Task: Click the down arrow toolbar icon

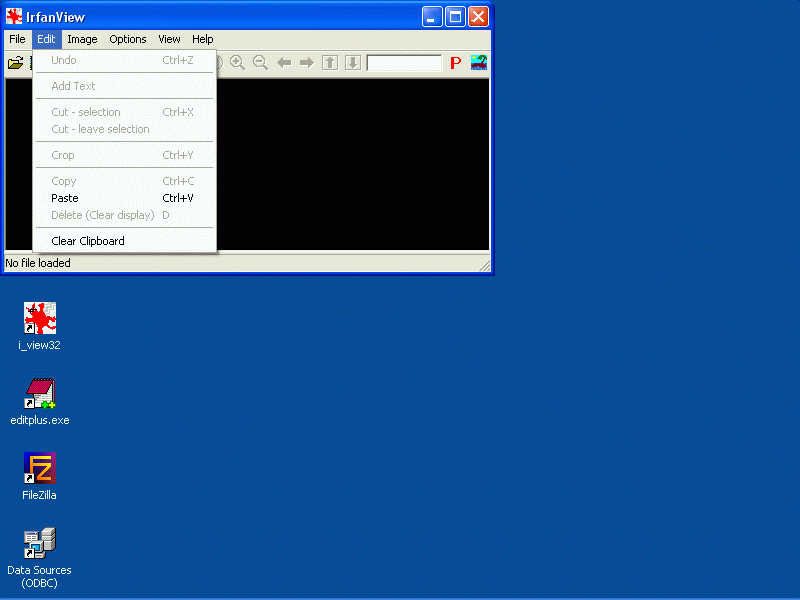Action: point(353,63)
